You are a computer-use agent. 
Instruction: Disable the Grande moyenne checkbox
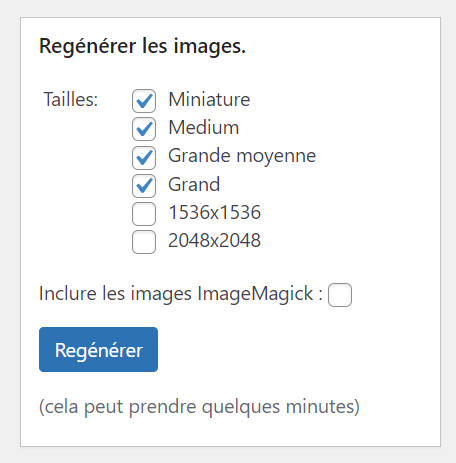pyautogui.click(x=144, y=157)
